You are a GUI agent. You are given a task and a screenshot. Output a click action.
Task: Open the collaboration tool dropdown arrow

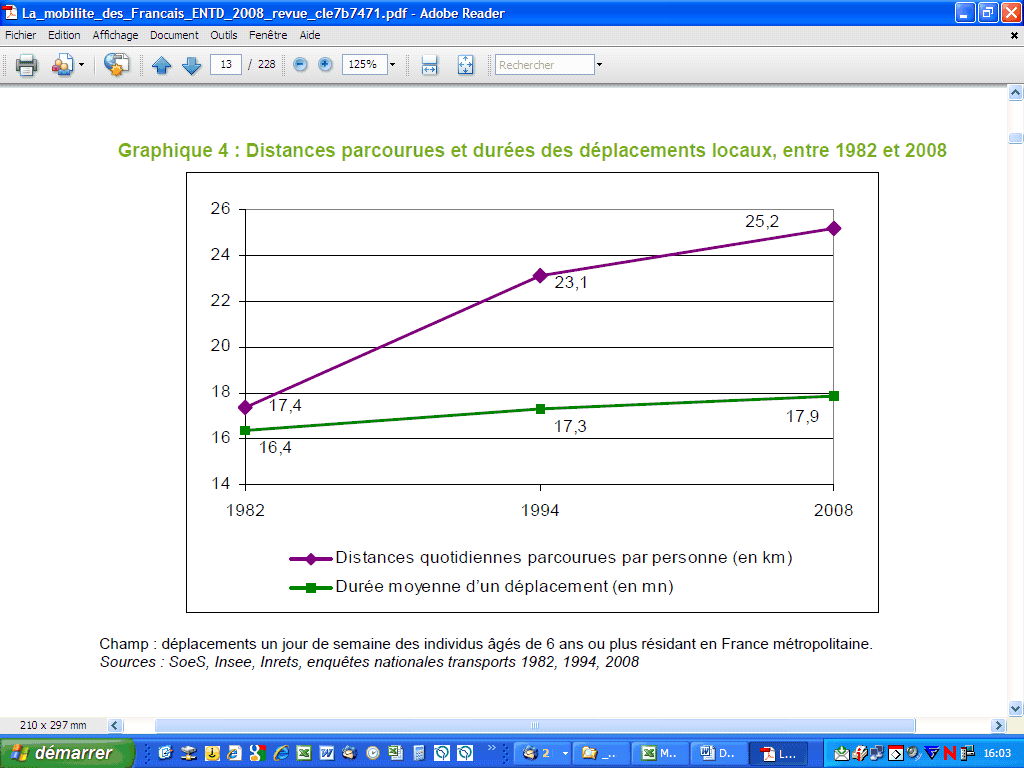coord(81,65)
